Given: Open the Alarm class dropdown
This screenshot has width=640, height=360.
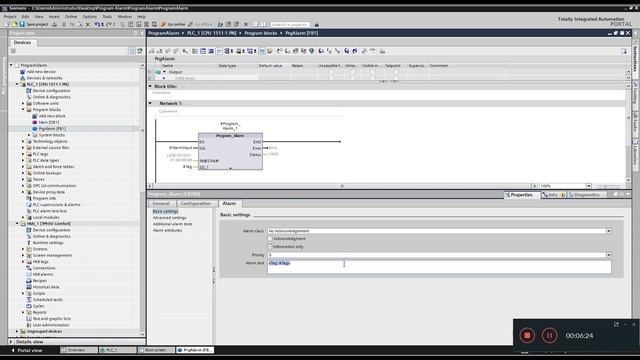Looking at the screenshot, I should [609, 231].
